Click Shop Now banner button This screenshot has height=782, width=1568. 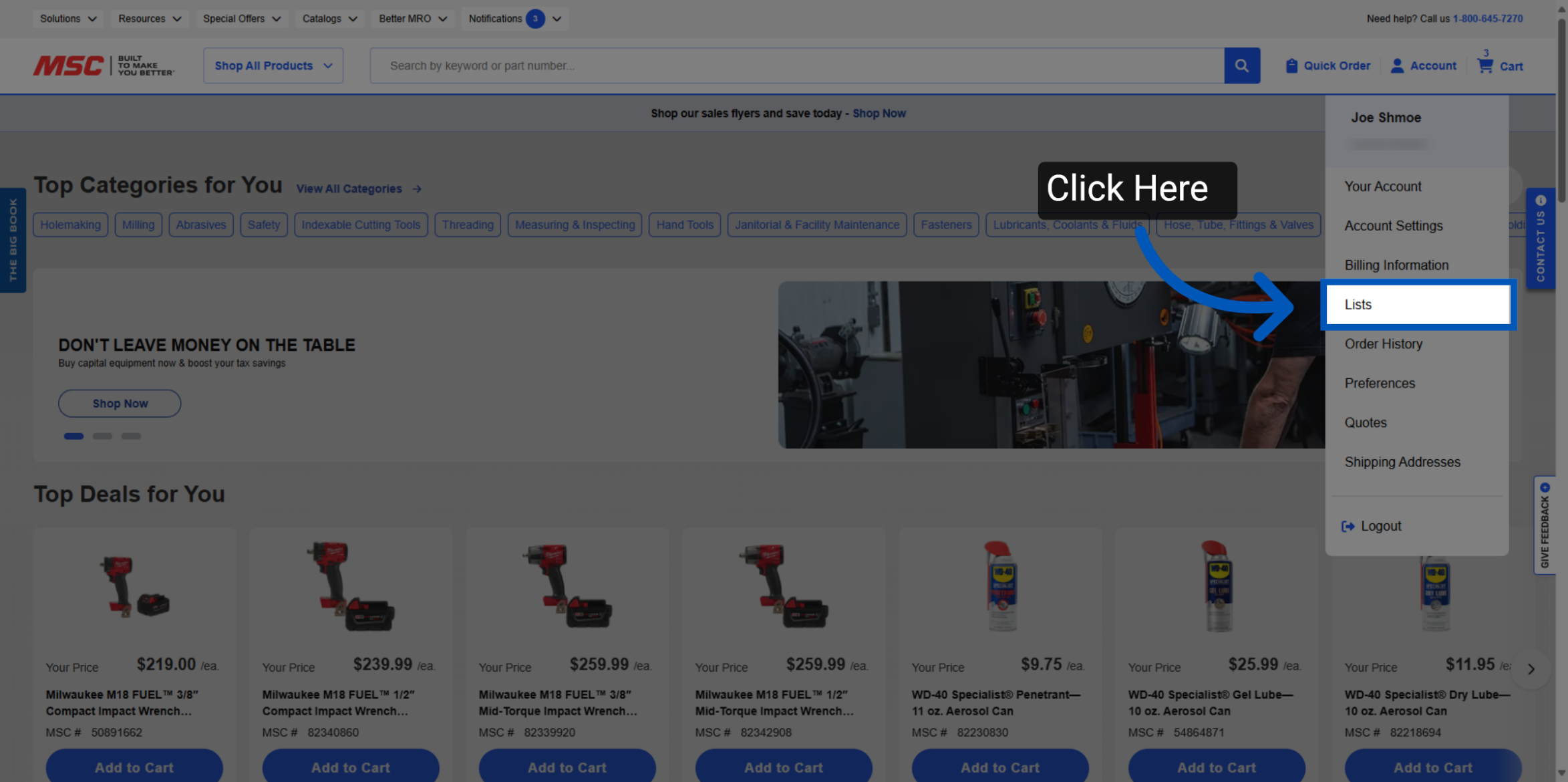(120, 404)
